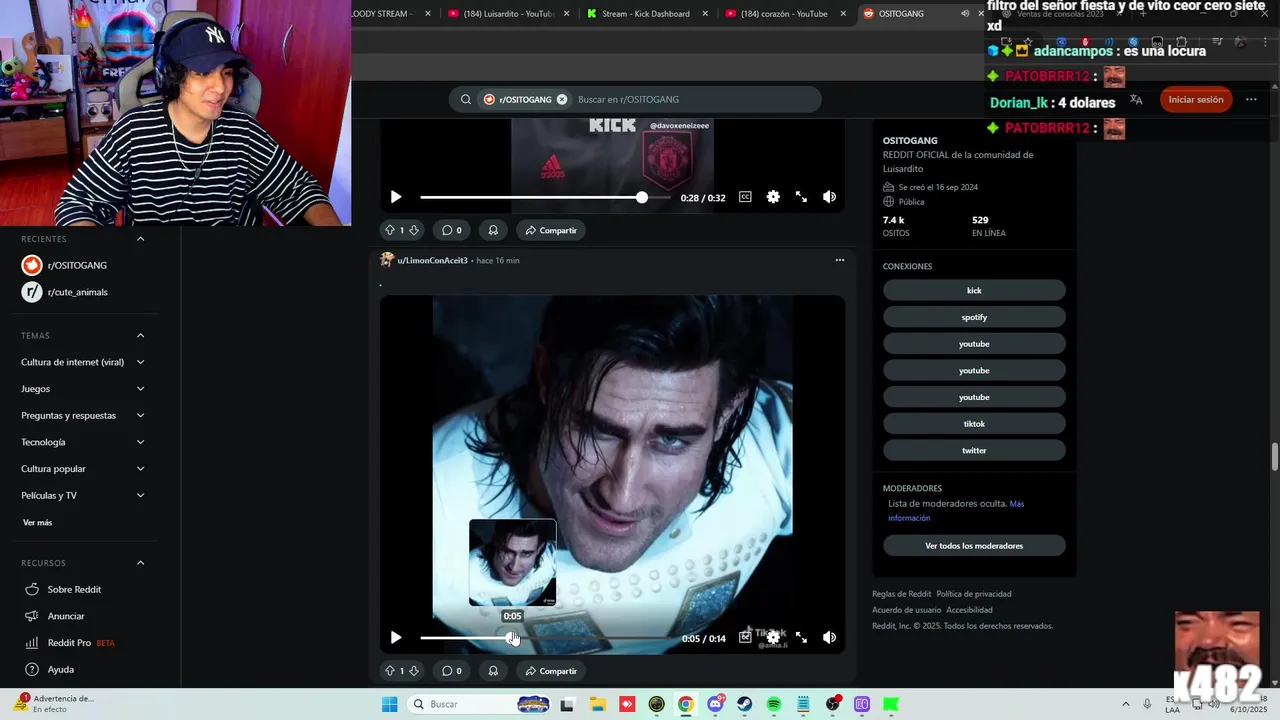
Task: Toggle captions on the 0:05 / 0:14 video
Action: click(x=745, y=637)
